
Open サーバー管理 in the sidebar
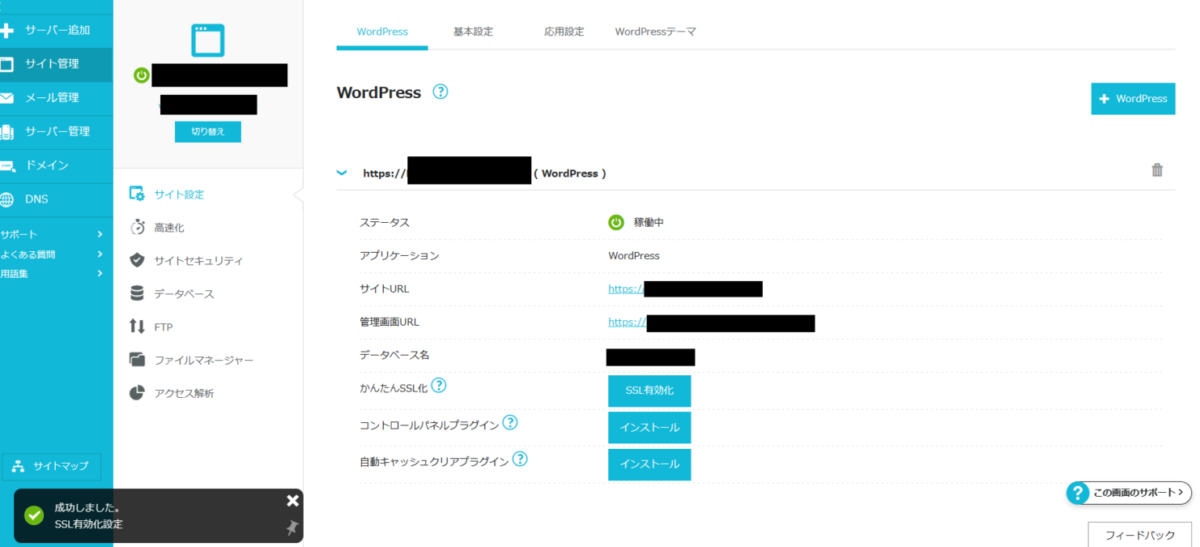click(56, 132)
